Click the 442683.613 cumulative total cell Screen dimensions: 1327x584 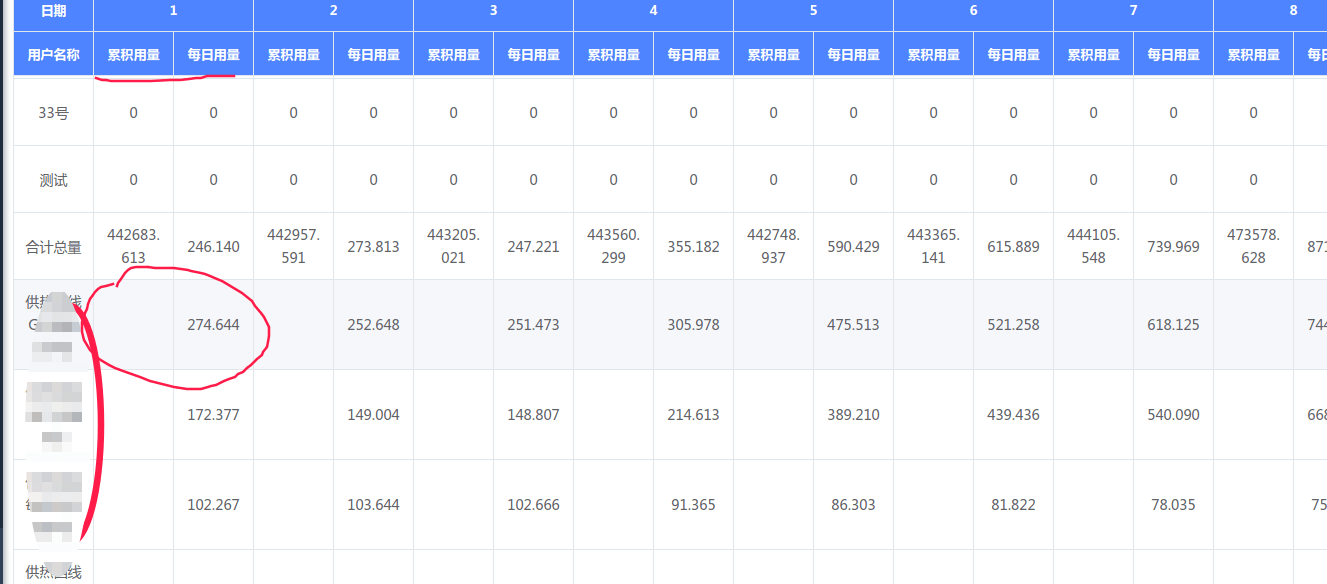pyautogui.click(x=133, y=246)
